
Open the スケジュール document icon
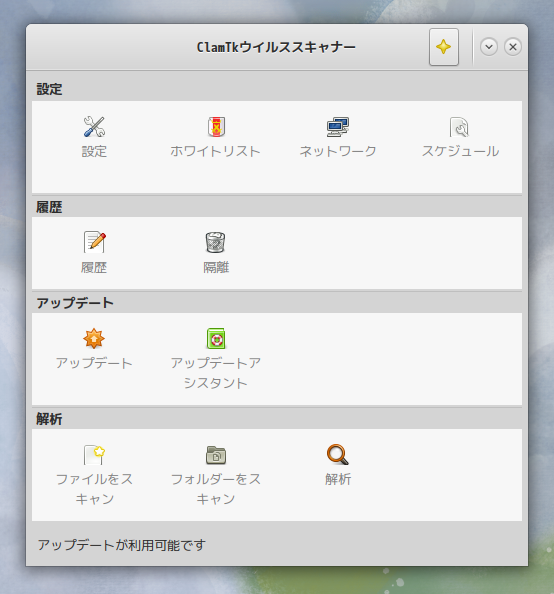click(x=459, y=127)
